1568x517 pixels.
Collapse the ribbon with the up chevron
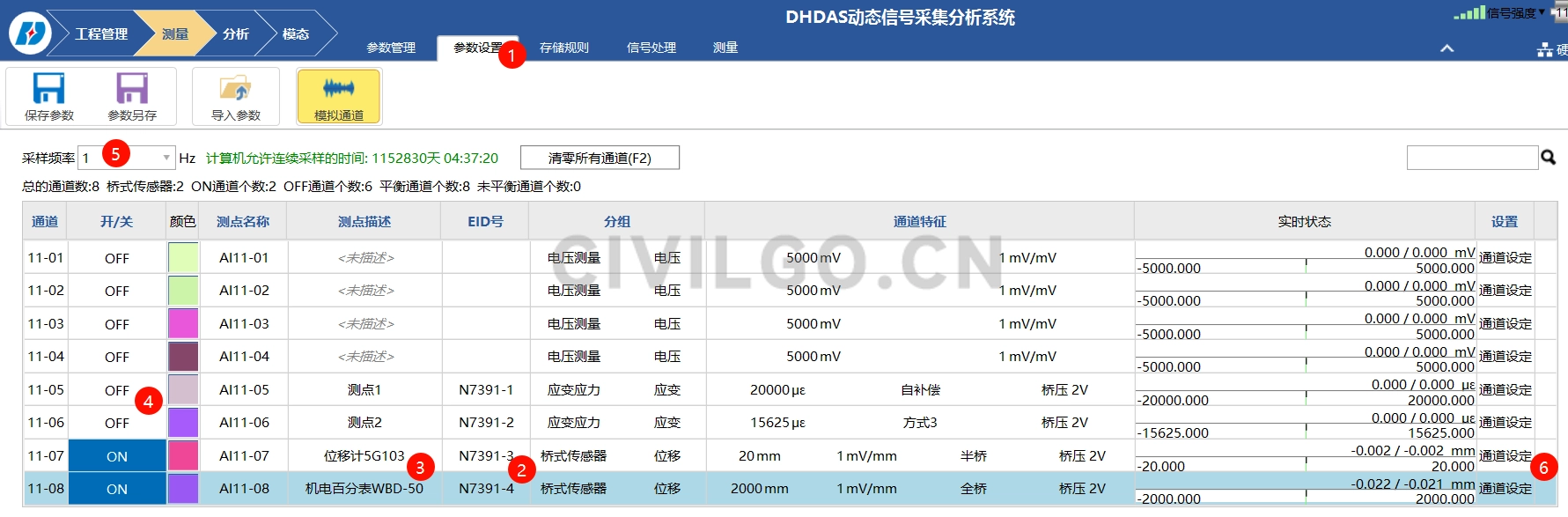[1447, 48]
